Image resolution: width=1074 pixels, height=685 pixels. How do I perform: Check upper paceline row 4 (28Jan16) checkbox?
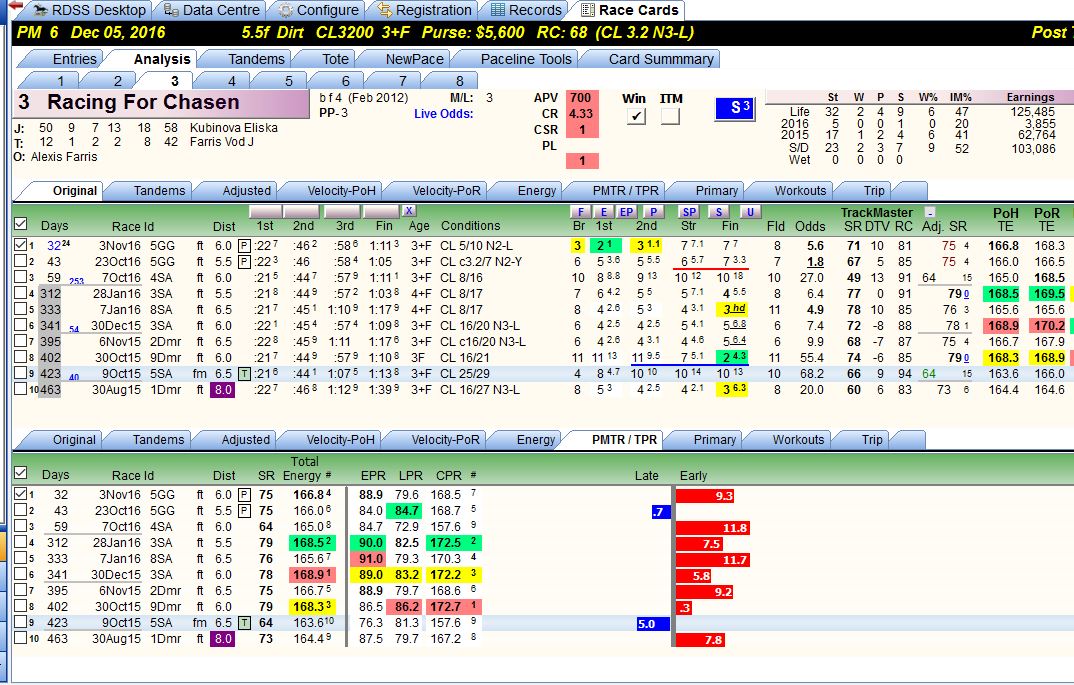21,292
